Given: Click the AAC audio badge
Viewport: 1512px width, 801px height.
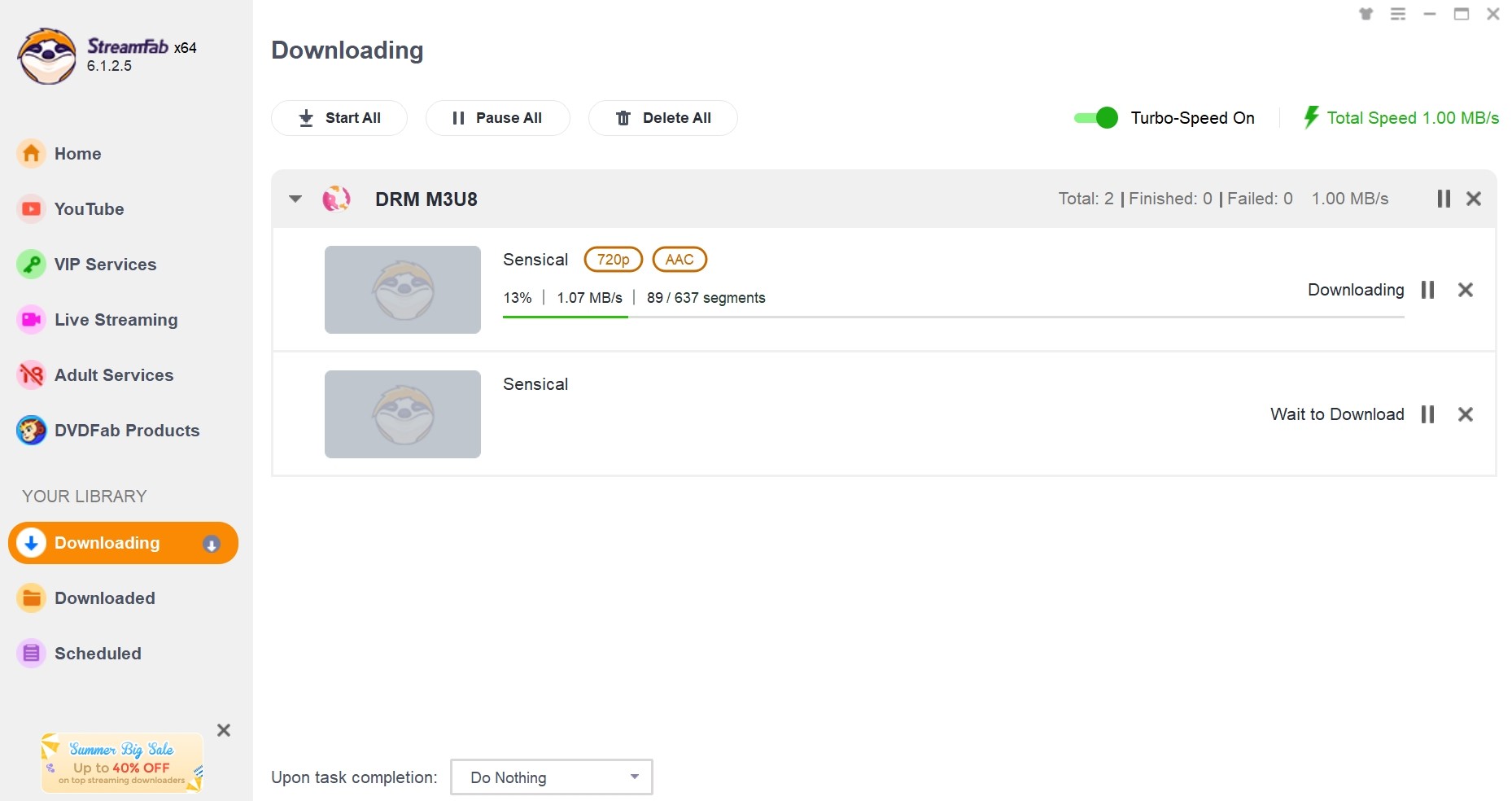Looking at the screenshot, I should pyautogui.click(x=680, y=260).
